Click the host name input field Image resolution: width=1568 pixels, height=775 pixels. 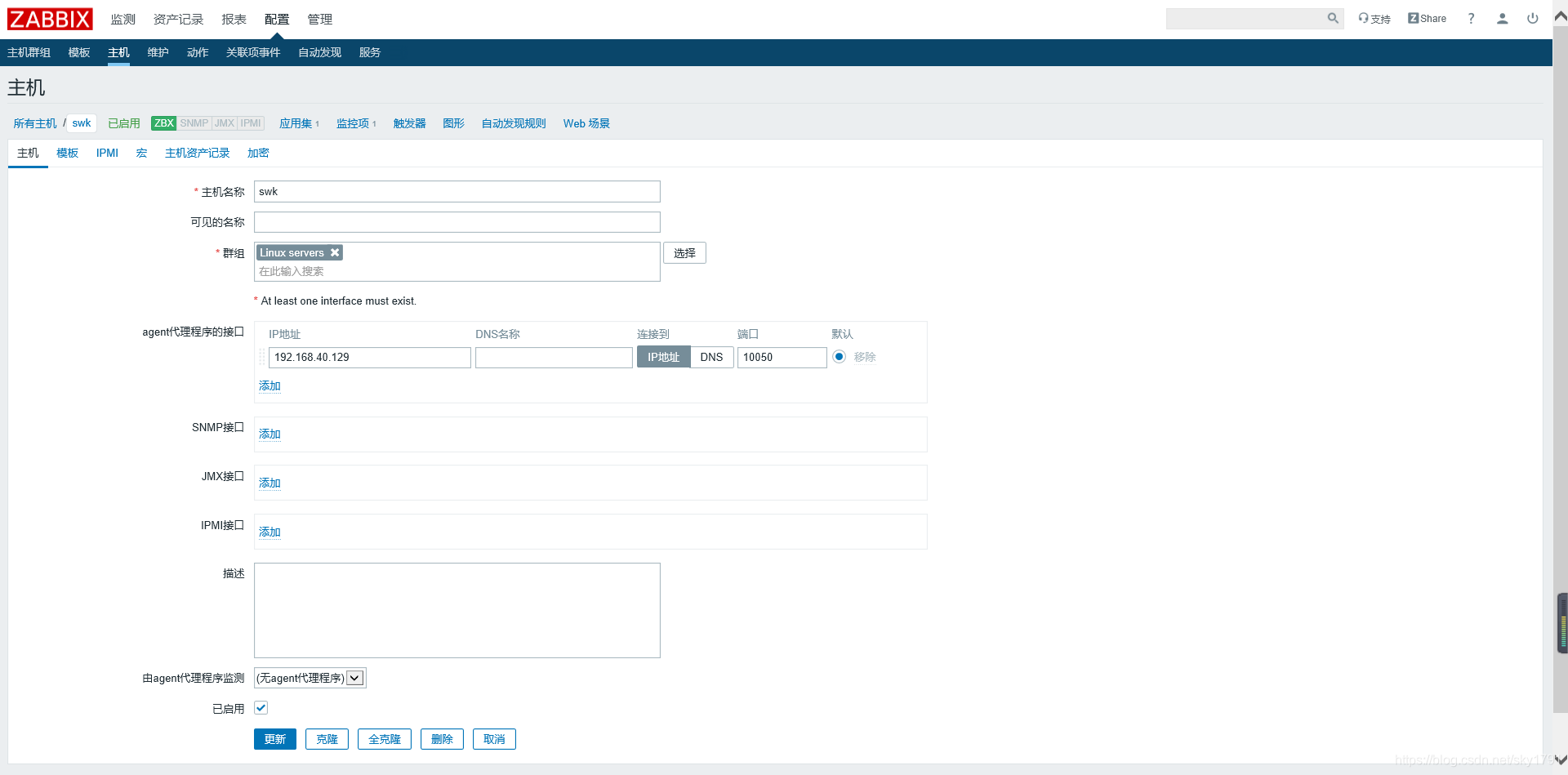click(x=457, y=192)
